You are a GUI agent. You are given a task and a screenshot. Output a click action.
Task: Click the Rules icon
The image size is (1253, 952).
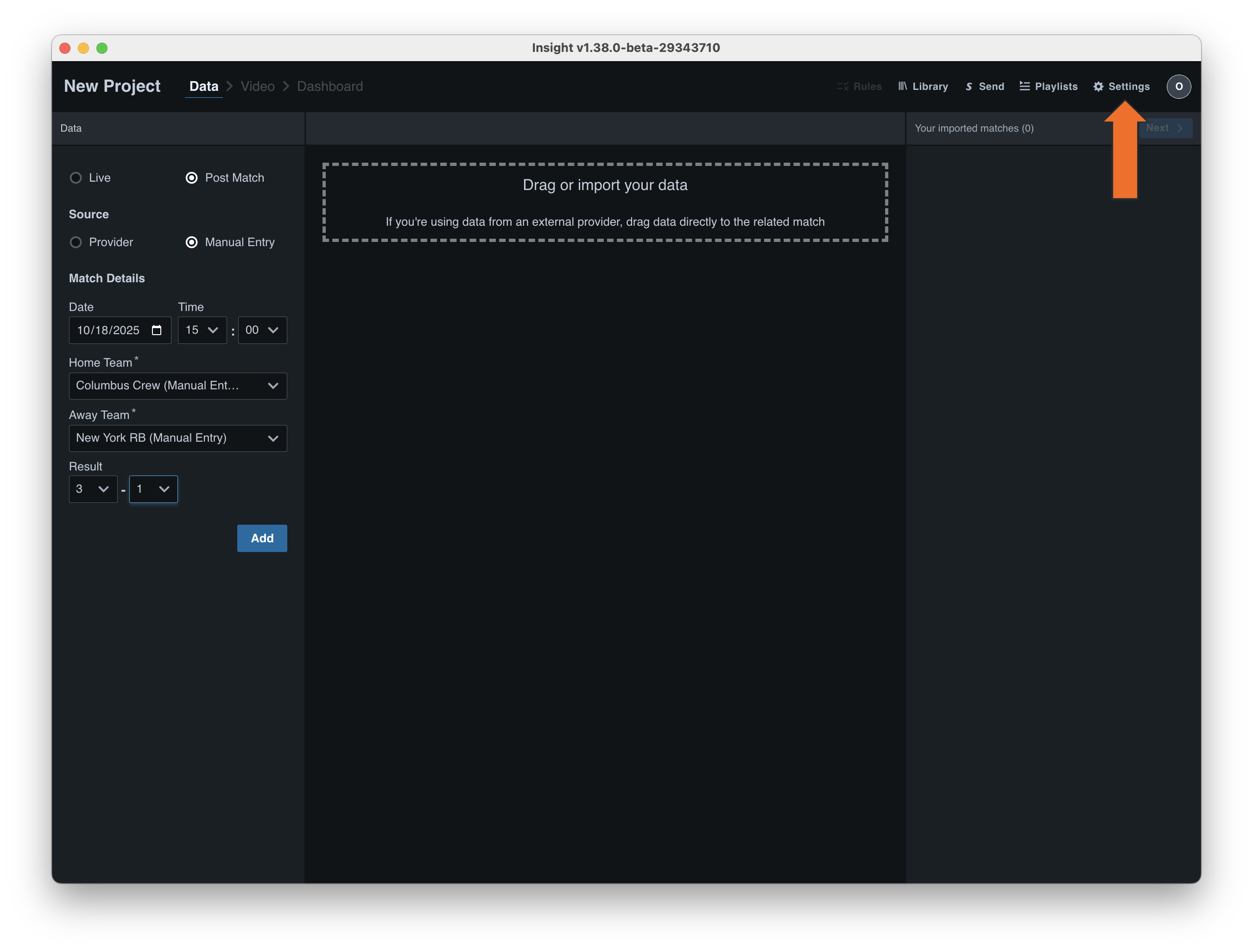pyautogui.click(x=842, y=87)
